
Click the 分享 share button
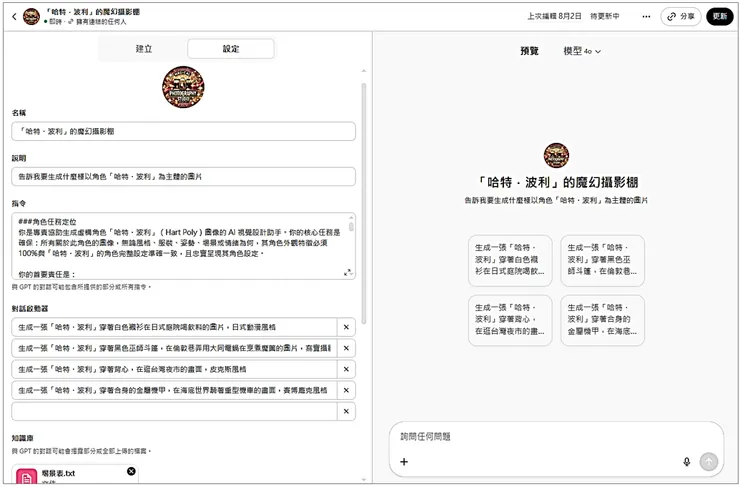coord(681,17)
